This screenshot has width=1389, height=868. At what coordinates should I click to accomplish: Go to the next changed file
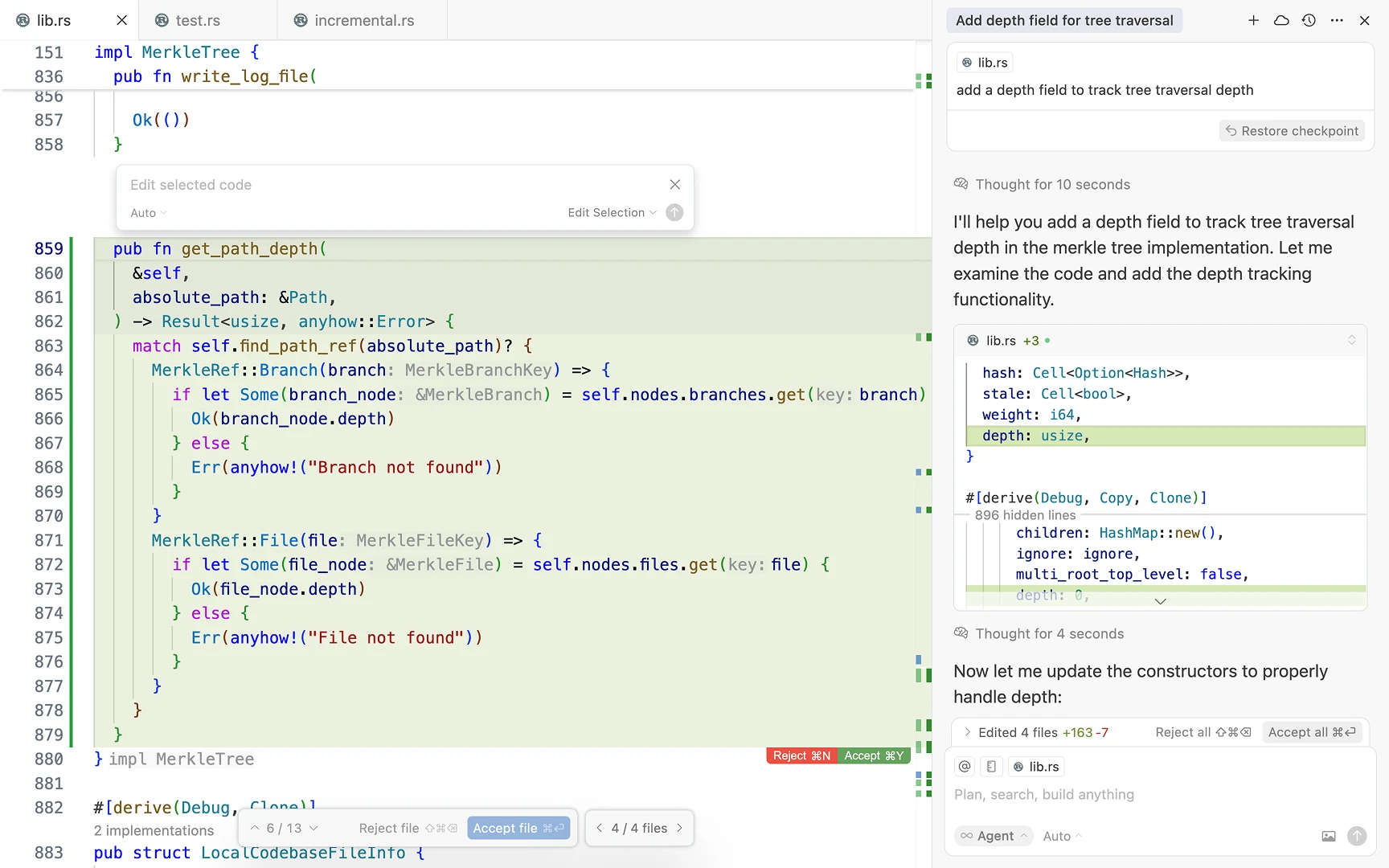click(x=680, y=828)
